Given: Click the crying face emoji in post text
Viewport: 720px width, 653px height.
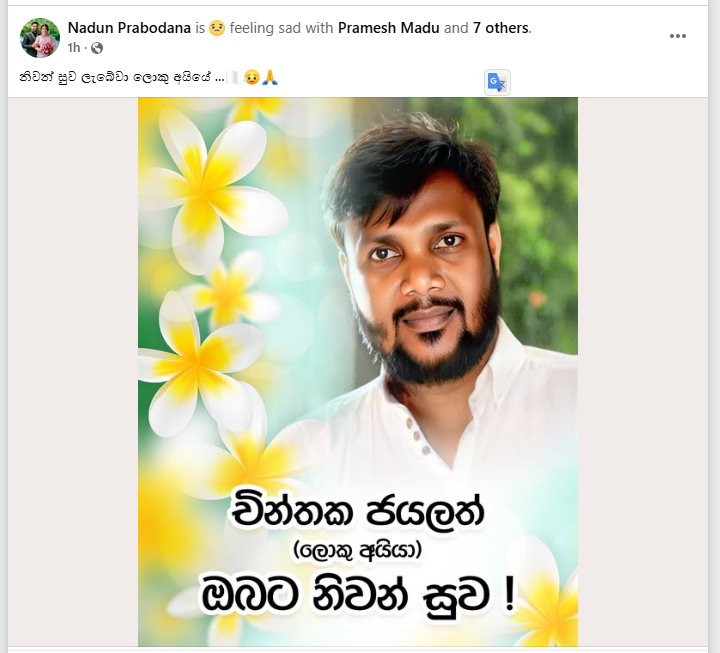Looking at the screenshot, I should pyautogui.click(x=252, y=77).
